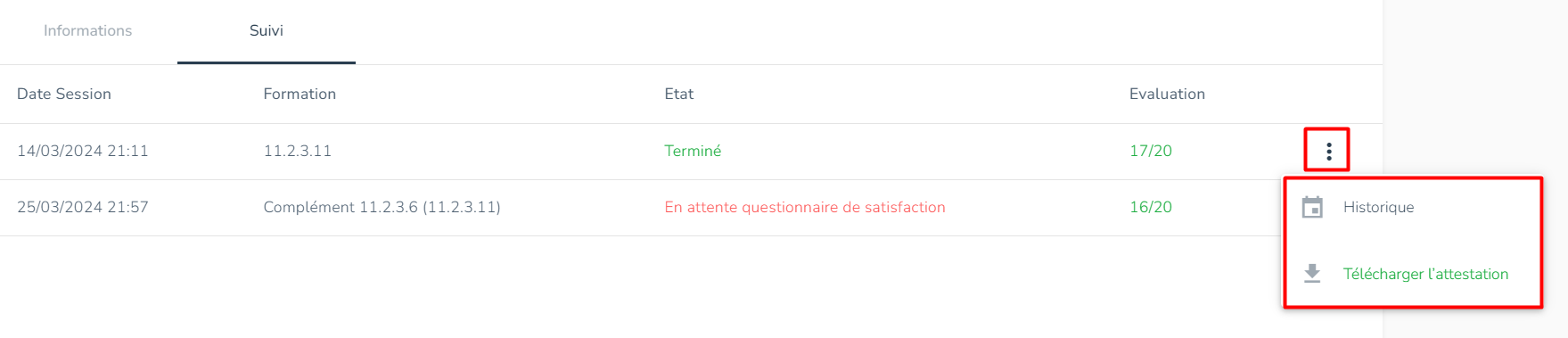The image size is (1568, 338).
Task: Click the 17/20 evaluation score
Action: [x=1150, y=151]
